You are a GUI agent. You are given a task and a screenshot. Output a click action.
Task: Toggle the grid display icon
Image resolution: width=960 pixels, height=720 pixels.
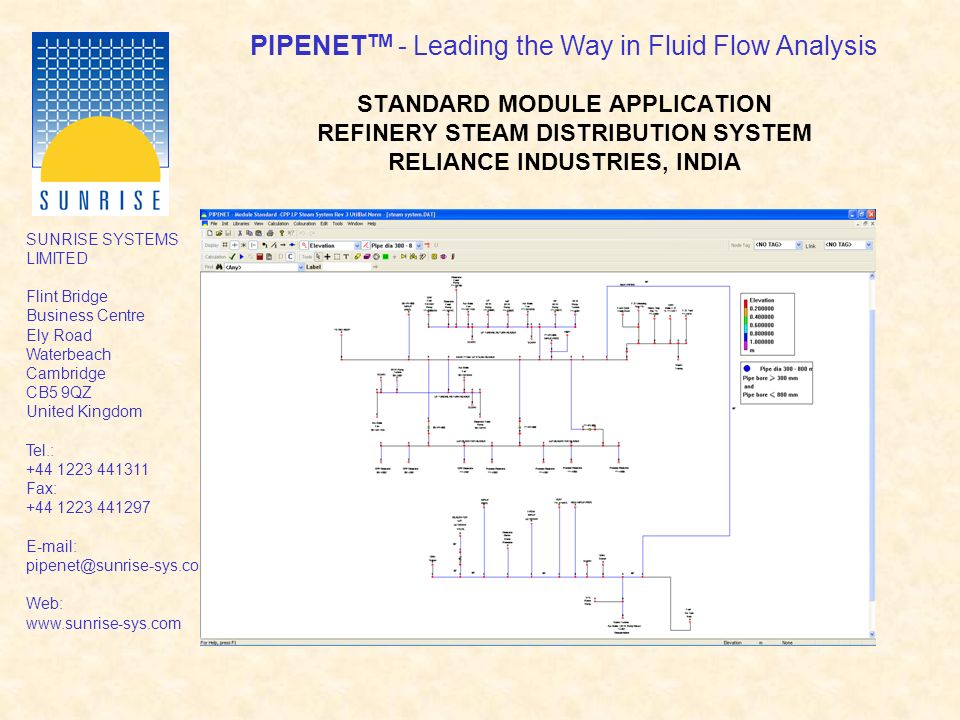pyautogui.click(x=225, y=246)
